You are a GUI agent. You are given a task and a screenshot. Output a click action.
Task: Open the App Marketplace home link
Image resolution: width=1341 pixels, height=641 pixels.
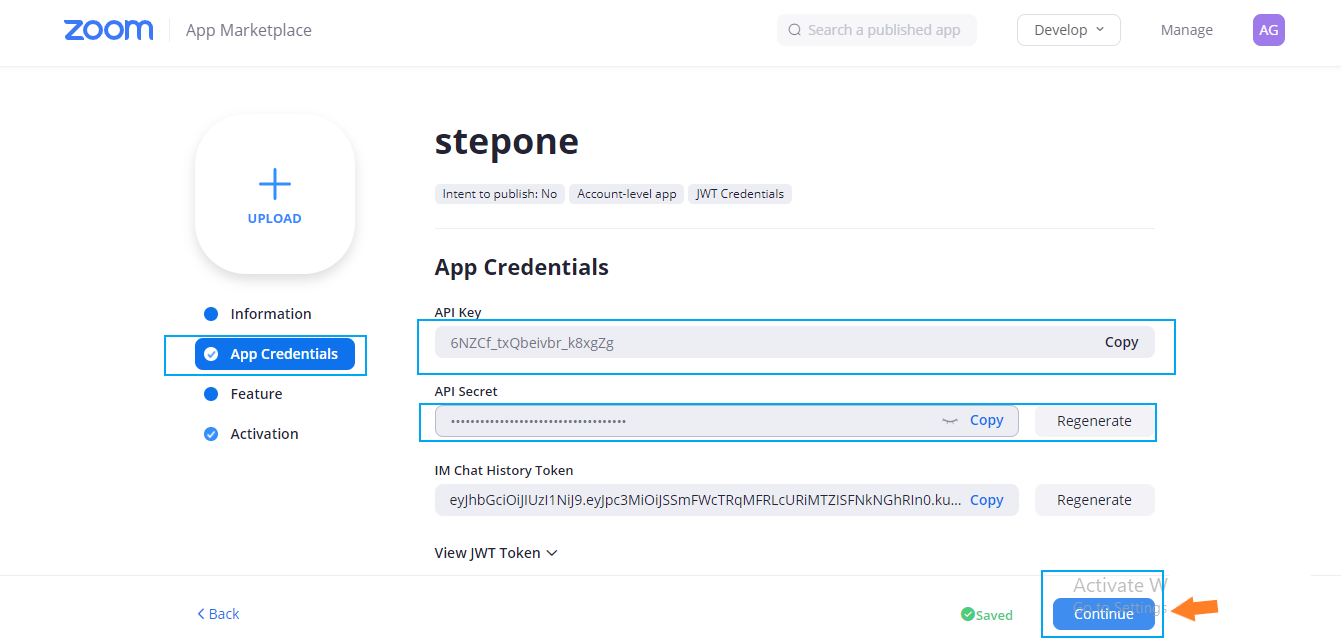(249, 30)
